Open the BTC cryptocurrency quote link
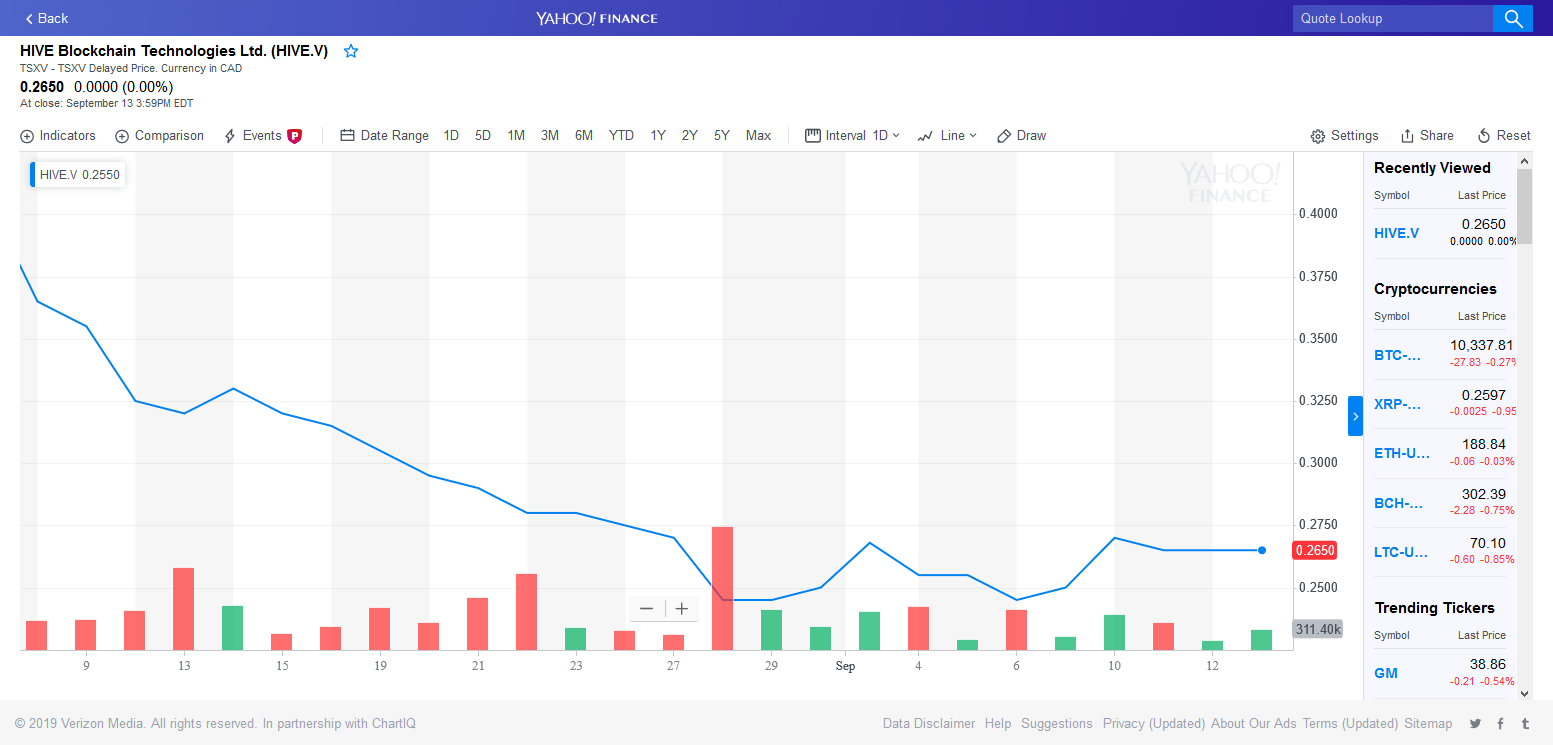 tap(1397, 355)
